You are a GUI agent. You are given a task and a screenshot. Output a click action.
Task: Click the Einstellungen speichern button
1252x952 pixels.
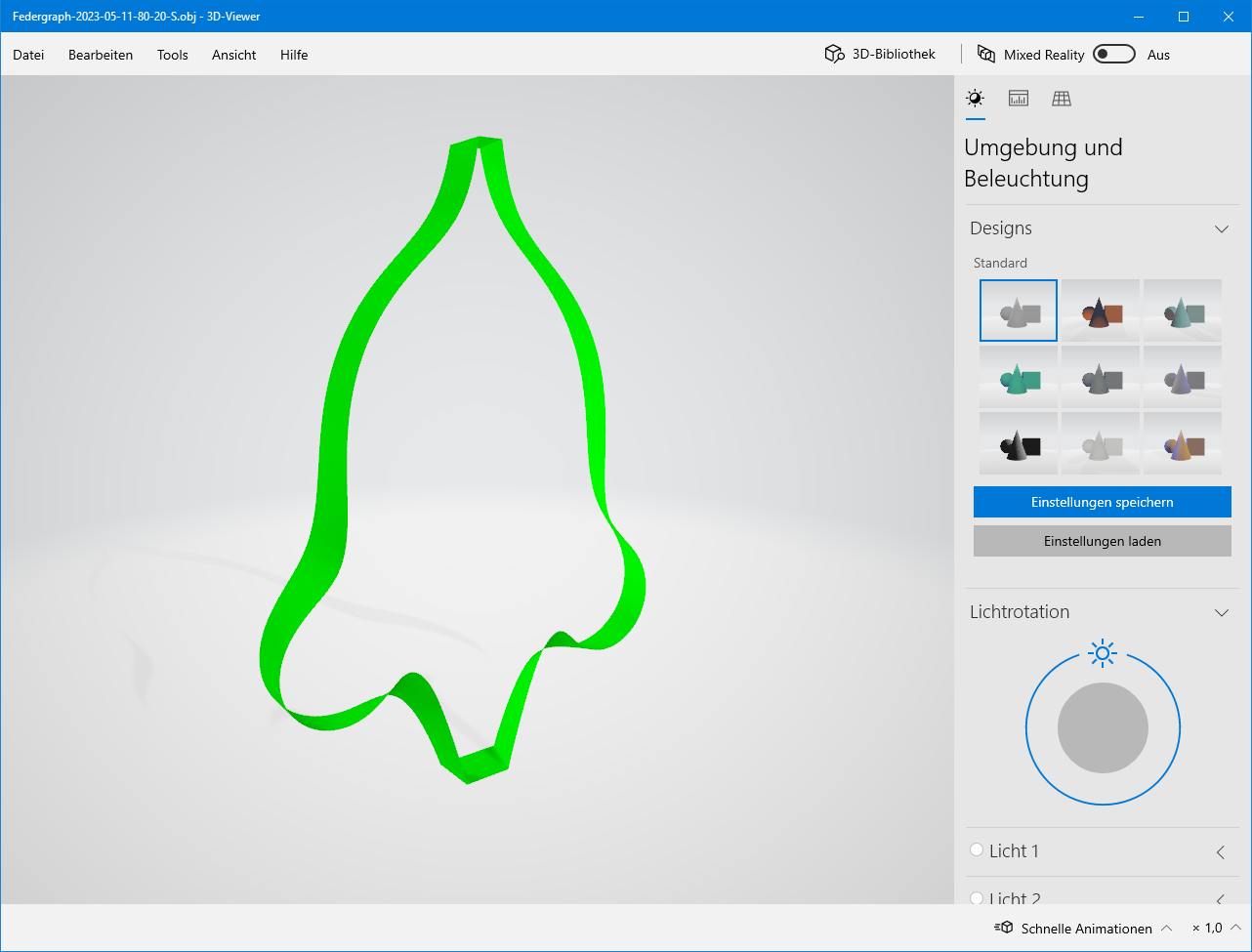click(x=1102, y=502)
